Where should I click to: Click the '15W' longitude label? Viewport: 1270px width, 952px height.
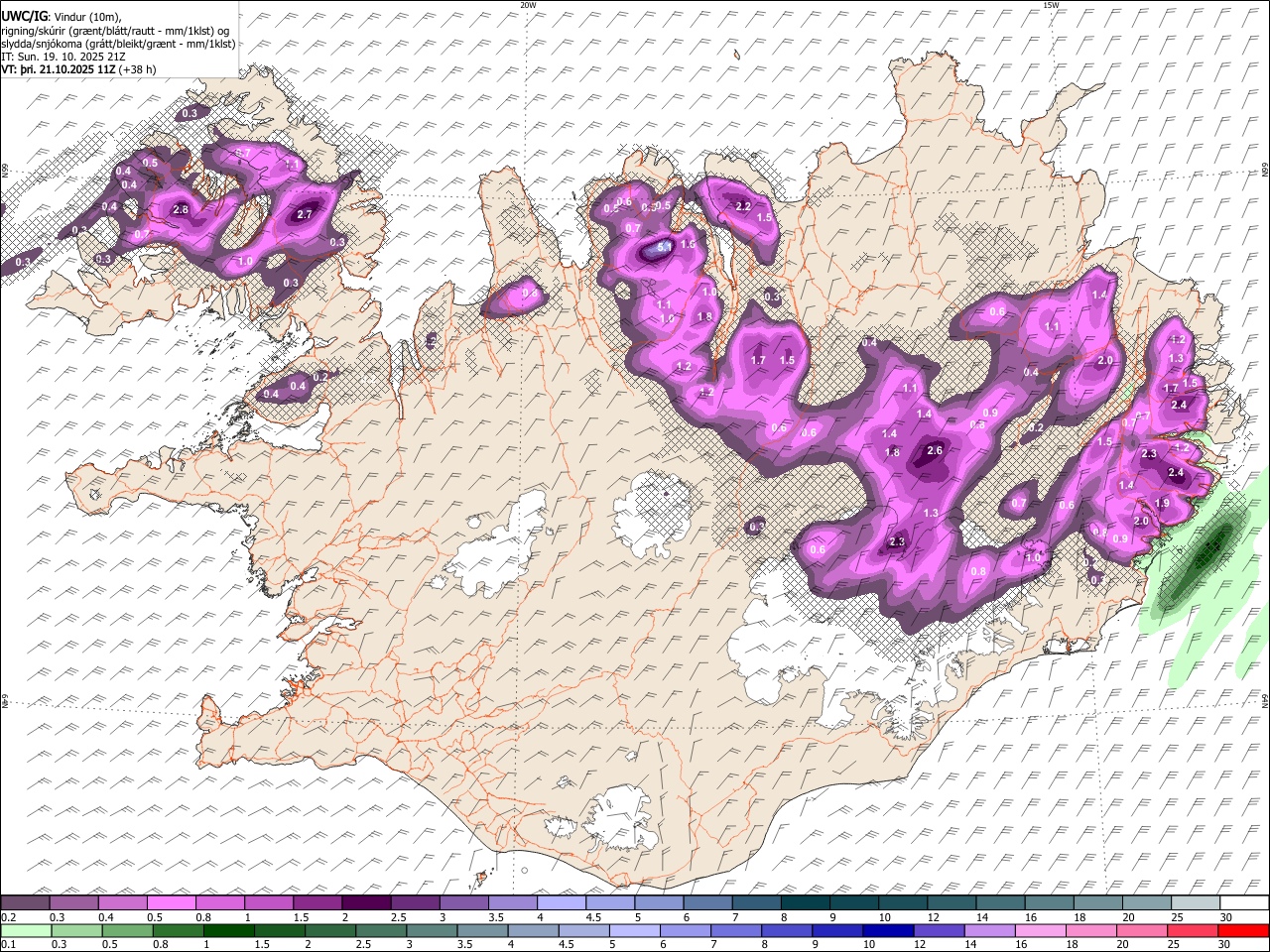[x=1051, y=5]
